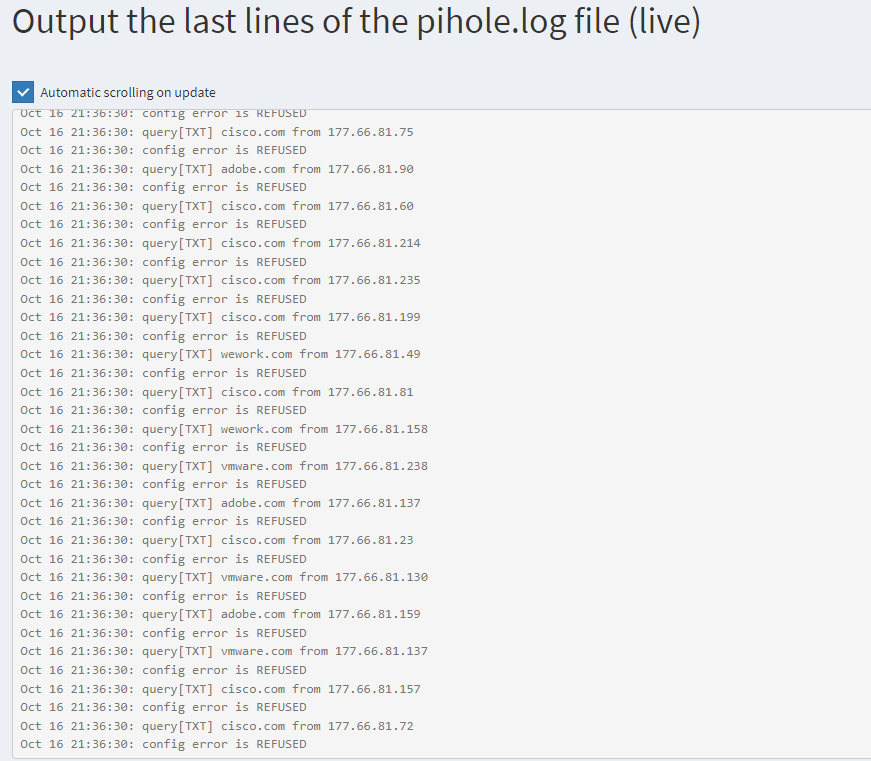
Task: Click the pihole.log page heading
Action: pos(356,22)
